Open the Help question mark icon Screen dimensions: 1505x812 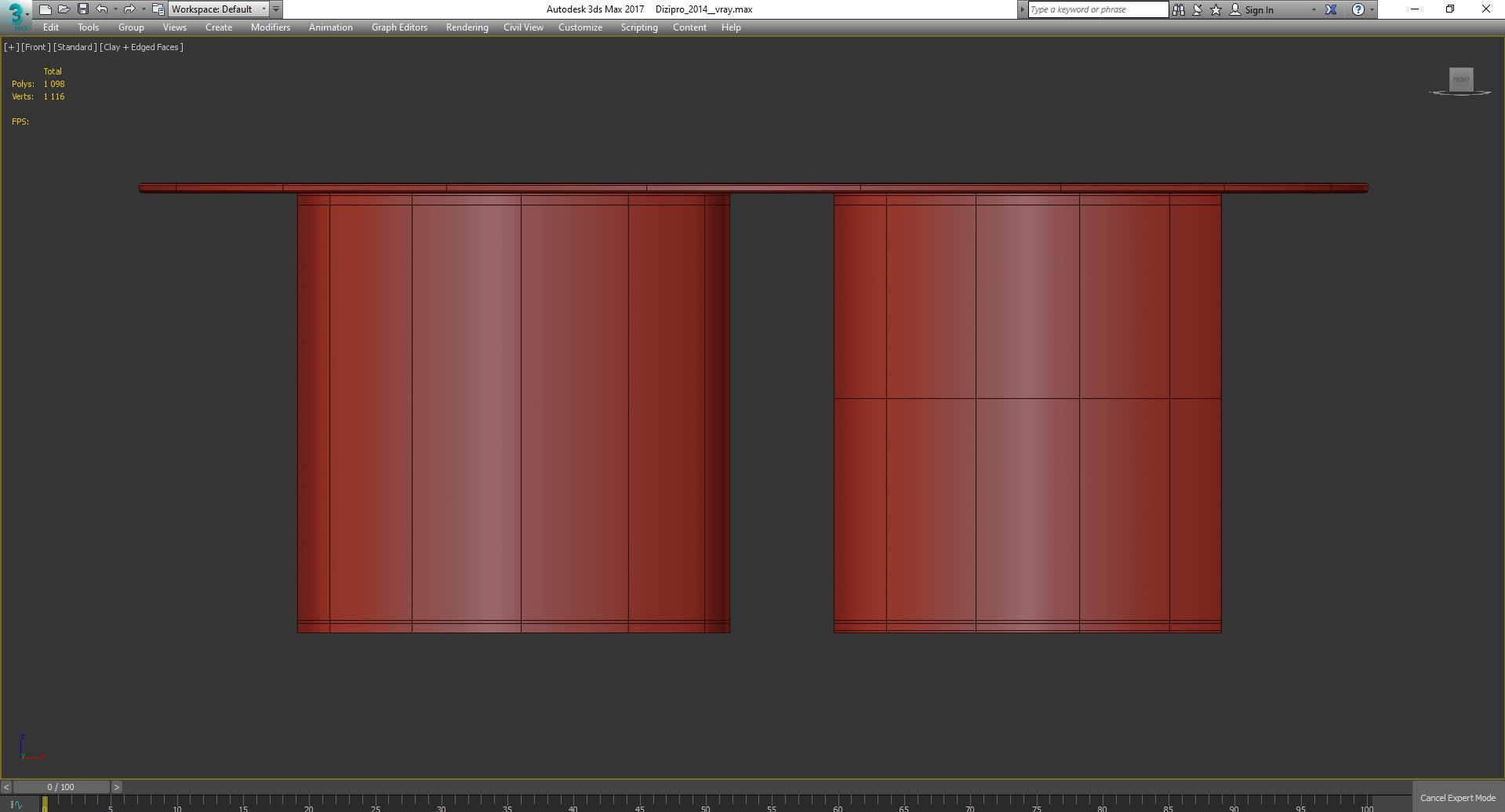1358,9
